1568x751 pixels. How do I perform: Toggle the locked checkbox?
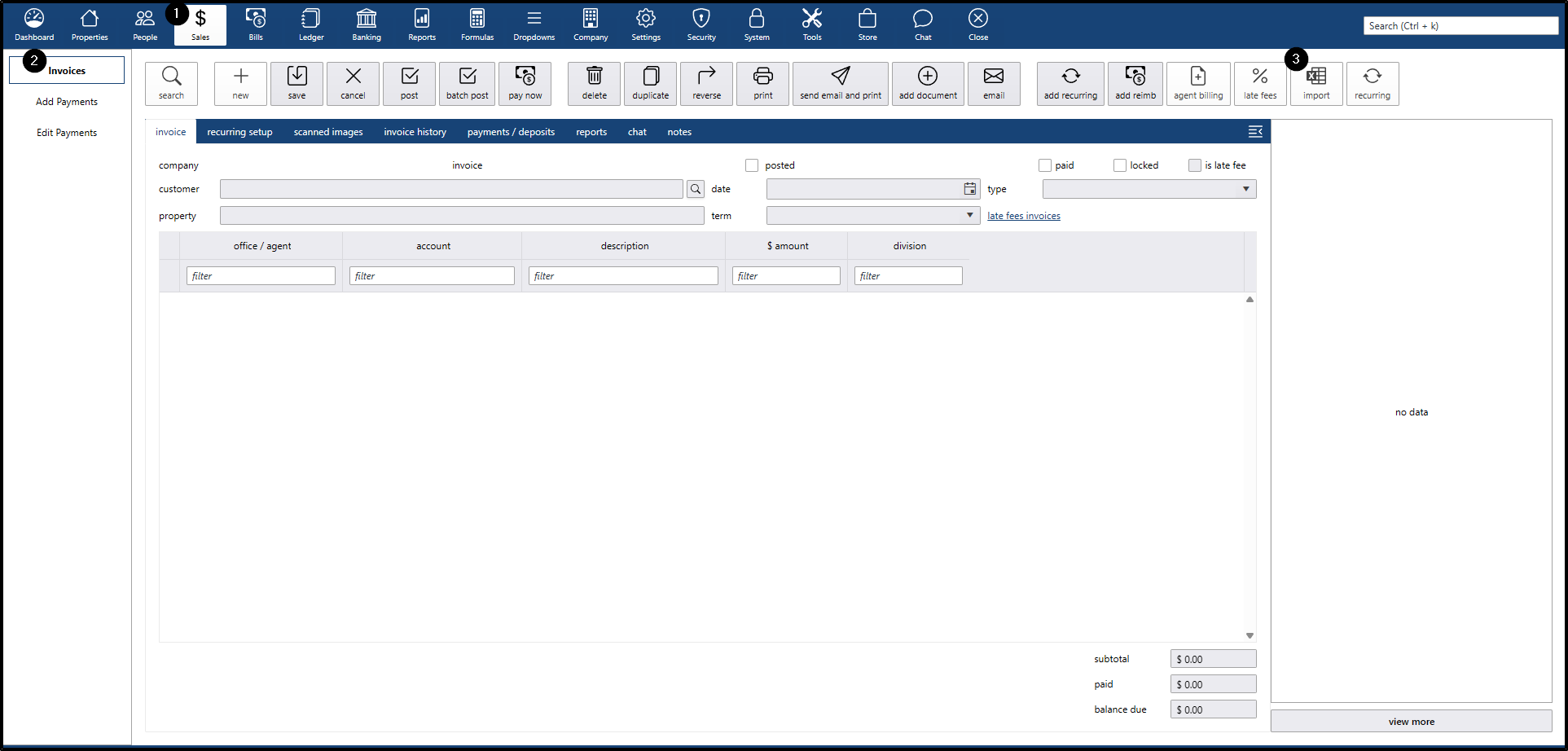(x=1120, y=165)
